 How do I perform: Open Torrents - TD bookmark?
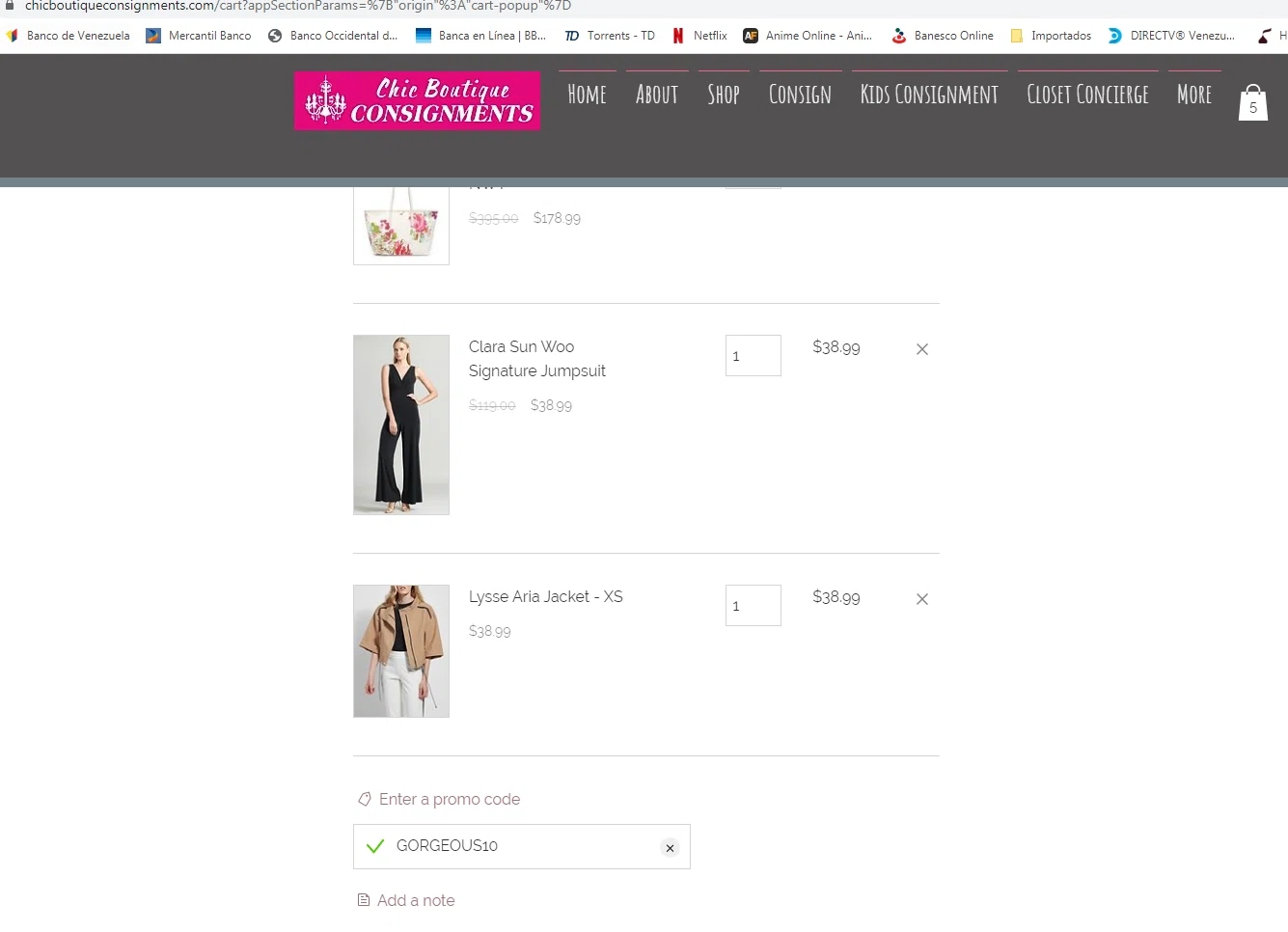click(610, 36)
